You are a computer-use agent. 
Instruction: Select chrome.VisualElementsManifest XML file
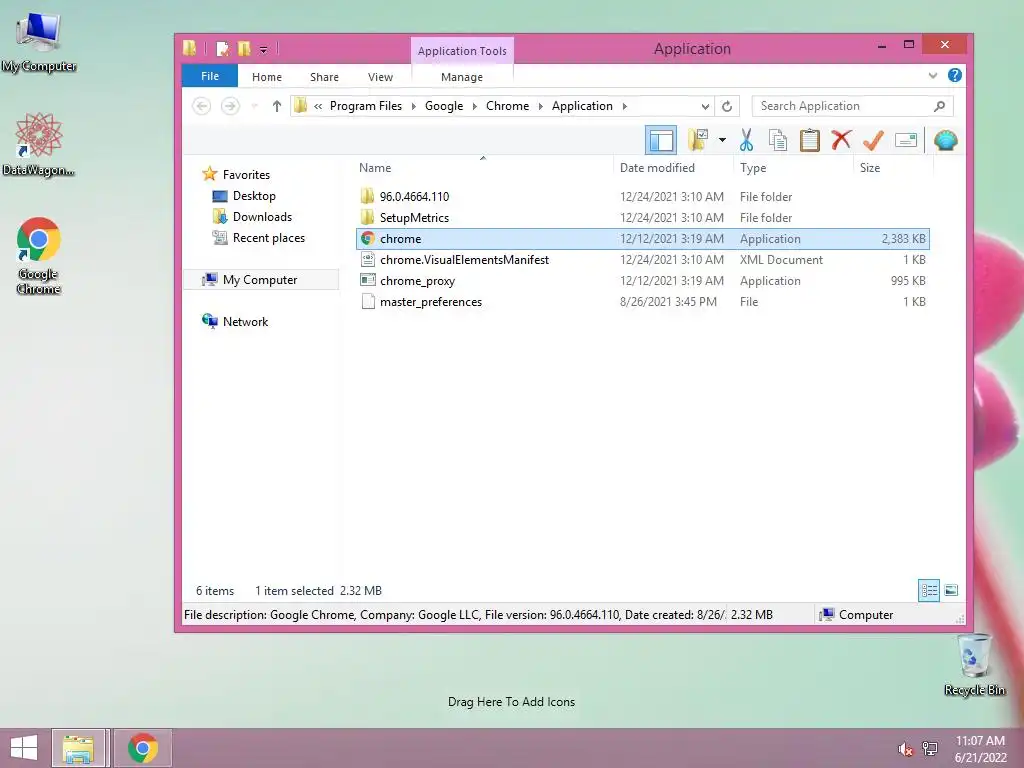pos(643,260)
